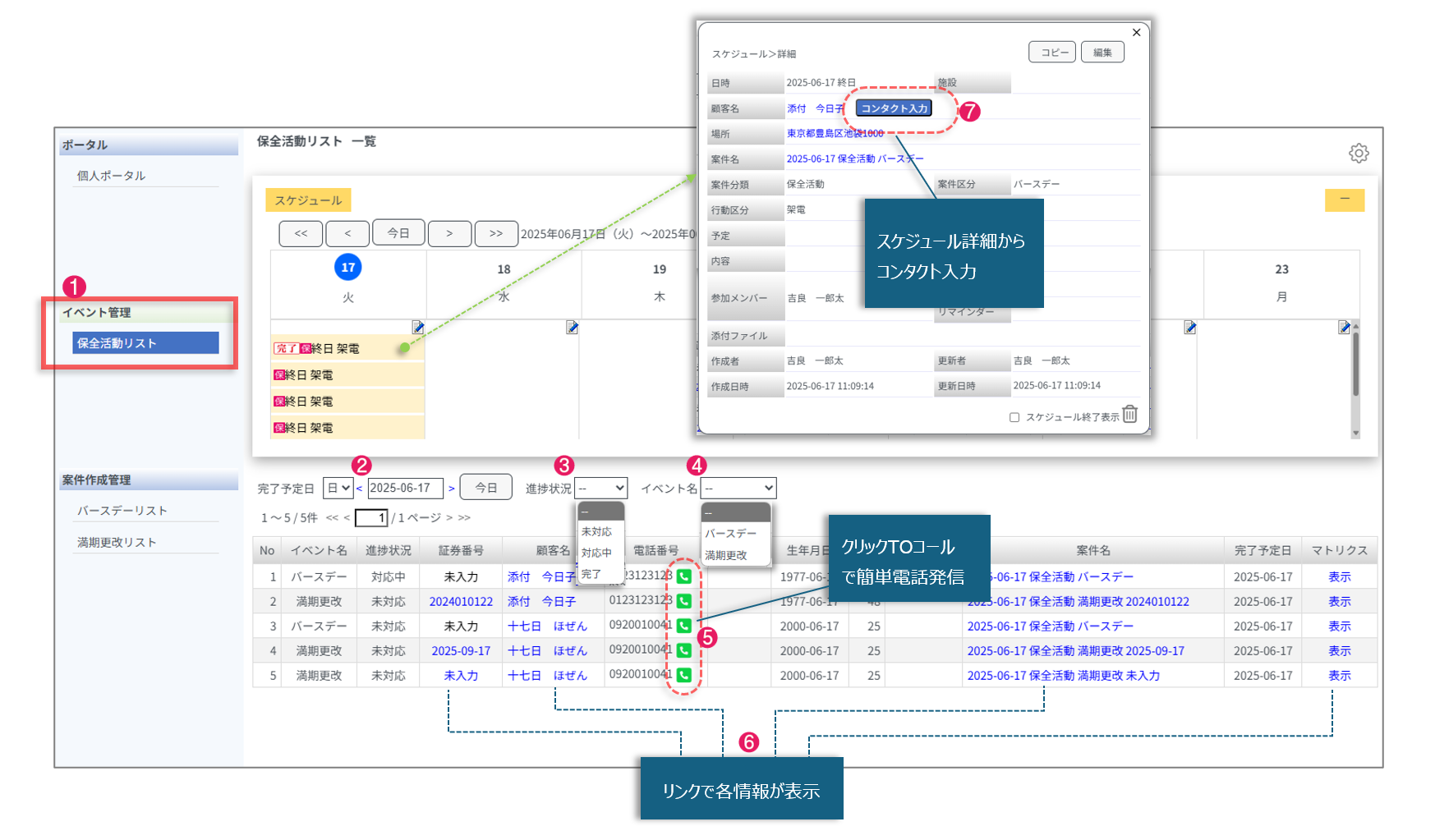Collapse schedule panel with yellow minus button

click(1345, 200)
